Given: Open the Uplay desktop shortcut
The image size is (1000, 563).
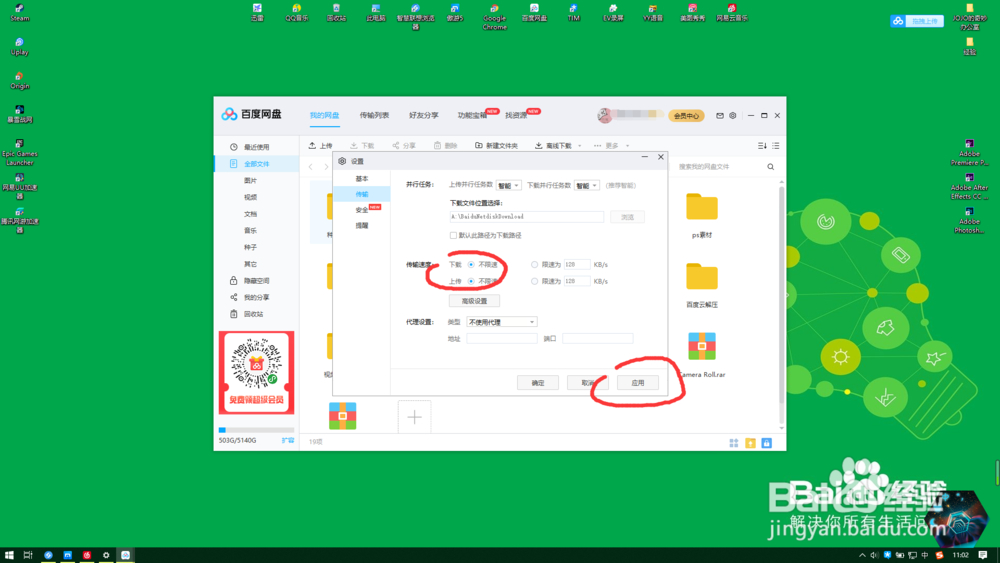Looking at the screenshot, I should (20, 47).
